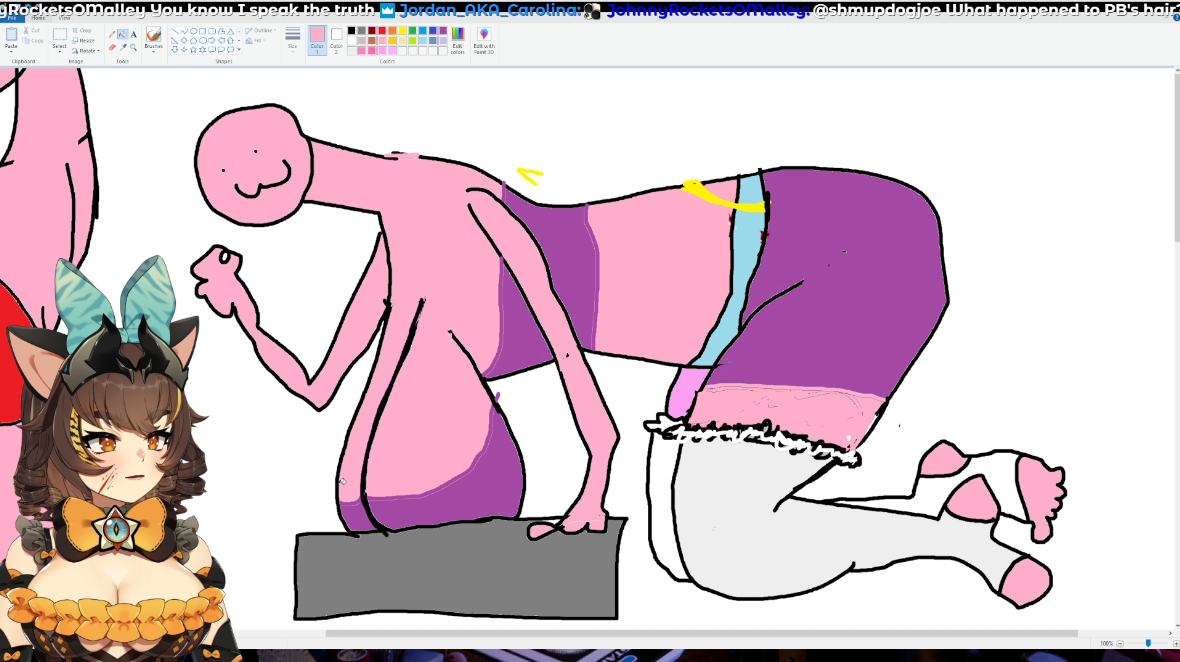This screenshot has width=1180, height=662.
Task: Open the Resize dialog
Action: [83, 40]
